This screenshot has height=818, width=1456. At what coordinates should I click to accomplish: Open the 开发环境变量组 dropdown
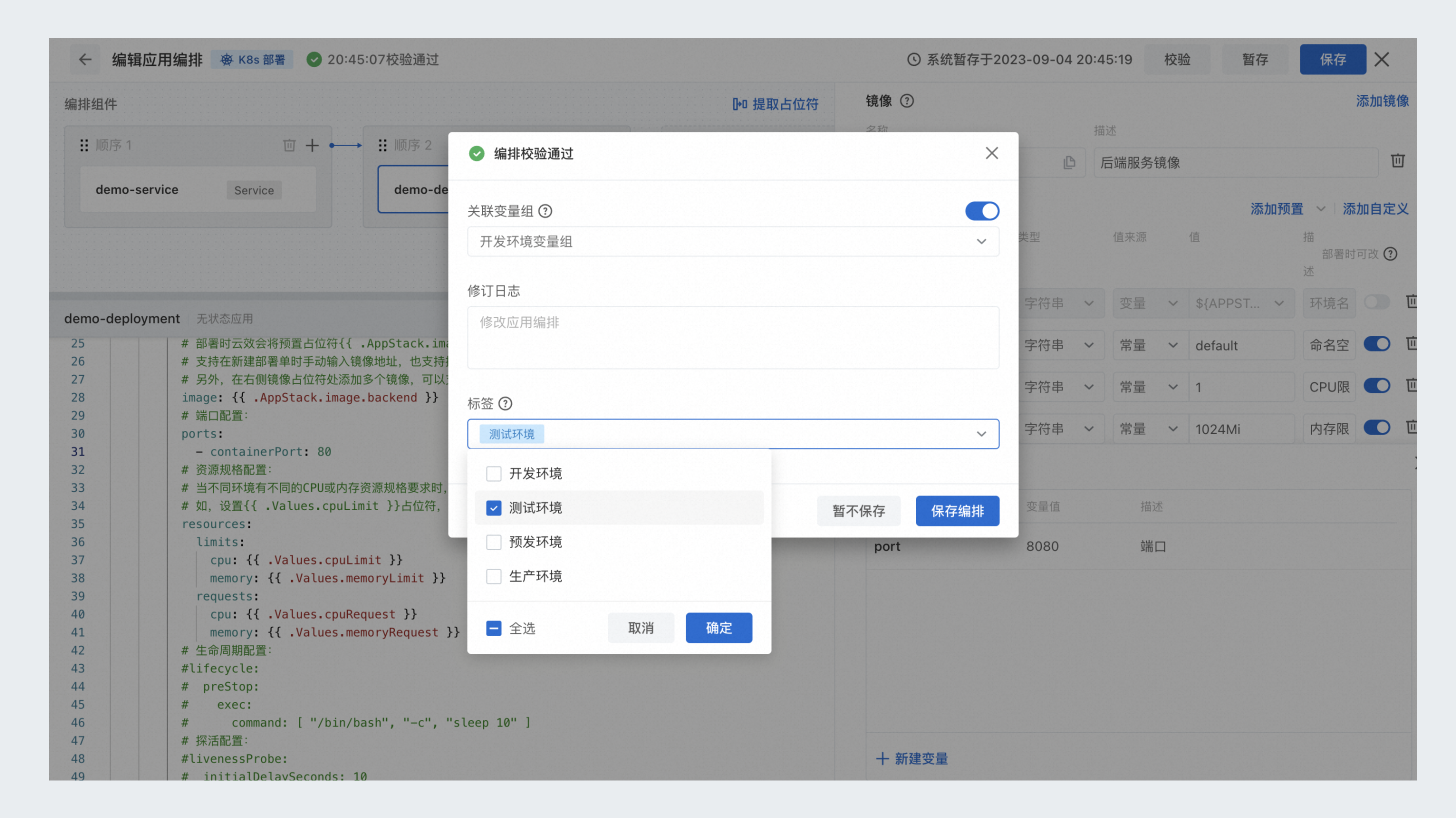pos(733,242)
